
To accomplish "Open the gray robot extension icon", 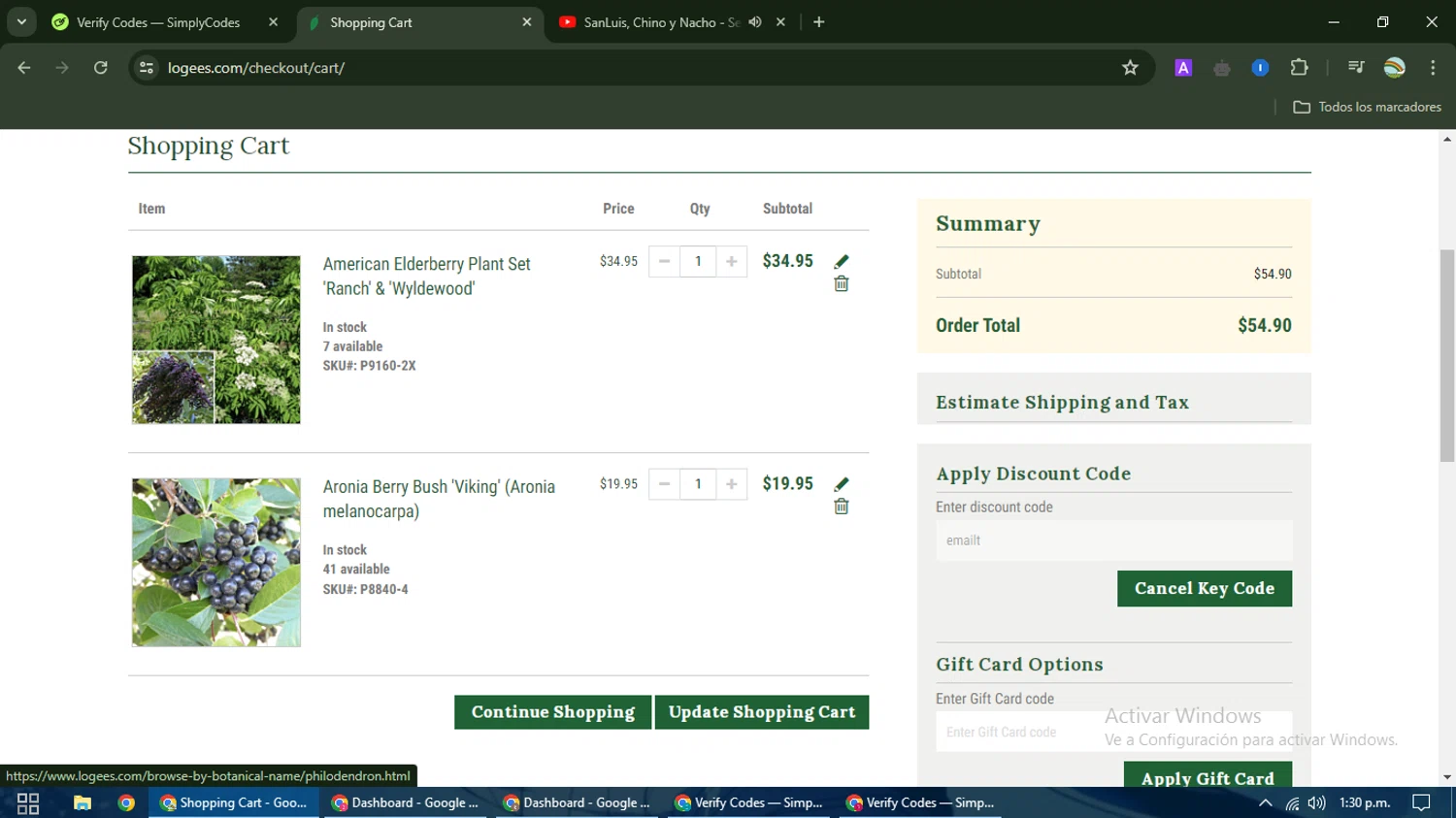I will [1222, 68].
